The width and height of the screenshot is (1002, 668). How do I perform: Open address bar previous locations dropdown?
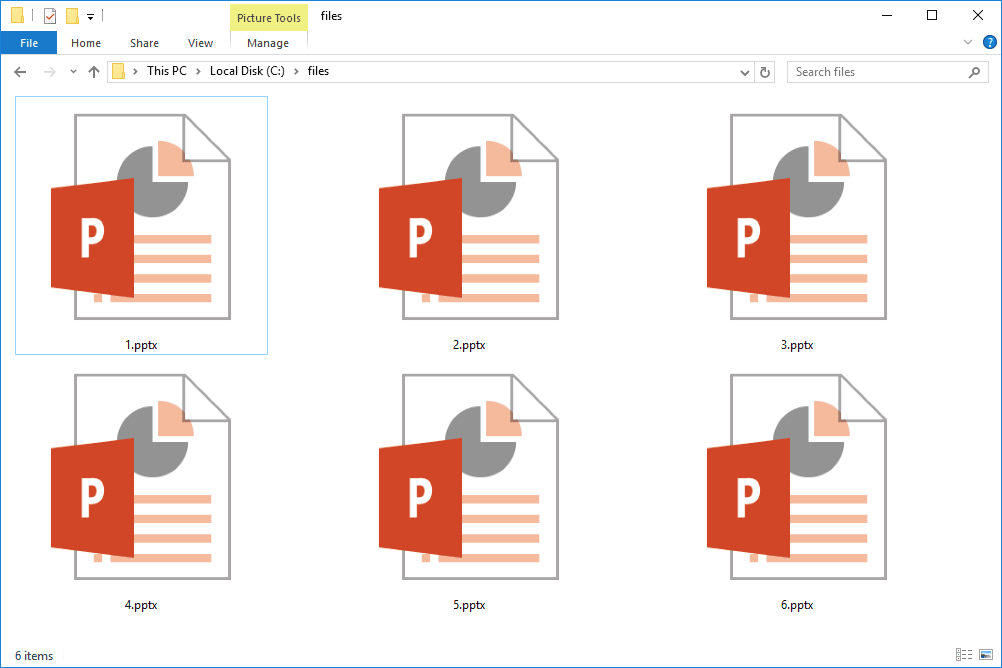(x=744, y=72)
